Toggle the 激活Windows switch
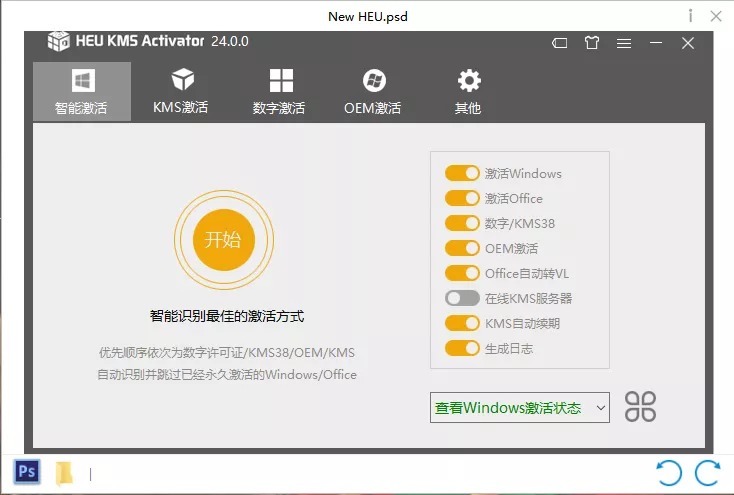The image size is (734, 495). click(x=462, y=173)
